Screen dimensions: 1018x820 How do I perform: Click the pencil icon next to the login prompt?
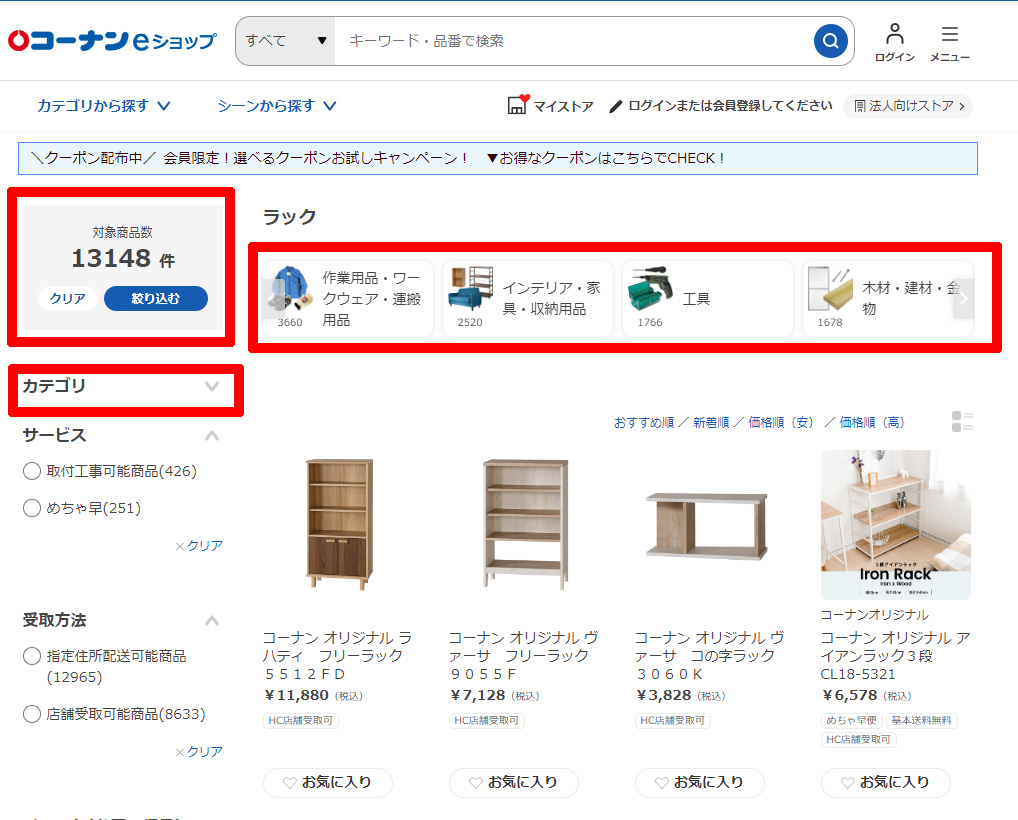tap(615, 106)
